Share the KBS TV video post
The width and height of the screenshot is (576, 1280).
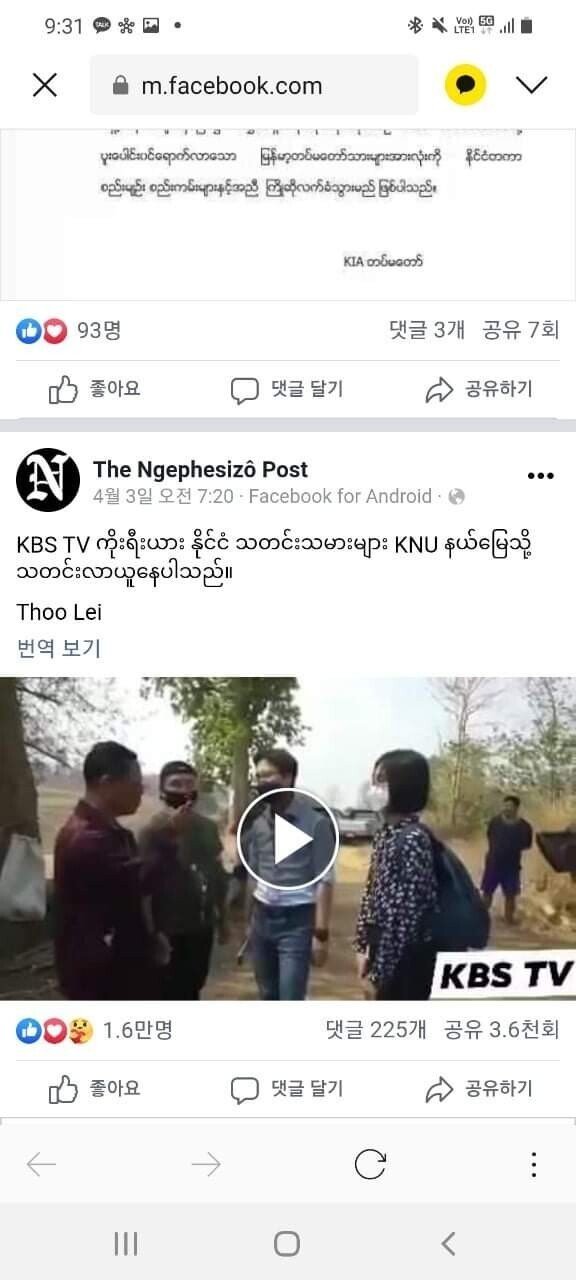[x=479, y=1088]
